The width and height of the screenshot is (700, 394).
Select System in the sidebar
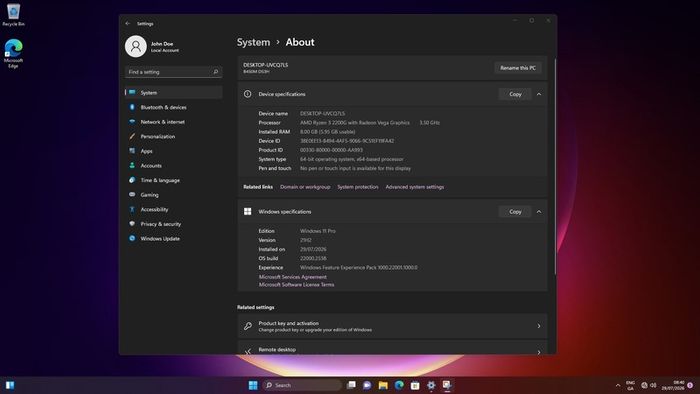coord(173,92)
